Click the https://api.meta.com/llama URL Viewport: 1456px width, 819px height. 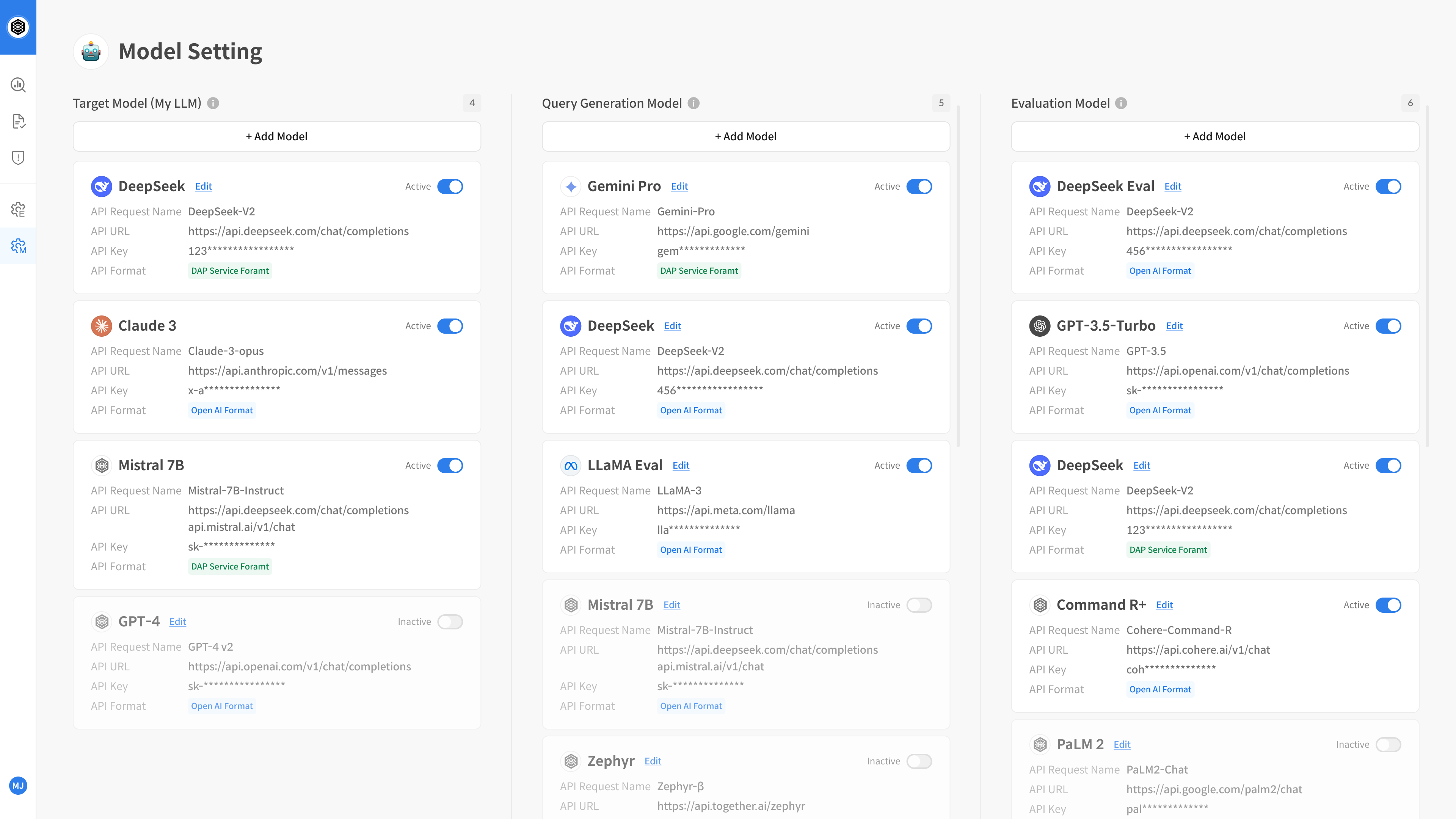[726, 510]
